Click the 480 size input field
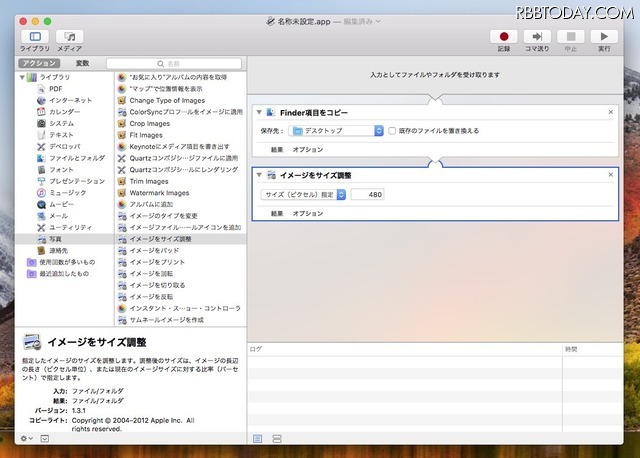The image size is (640, 458). click(367, 195)
